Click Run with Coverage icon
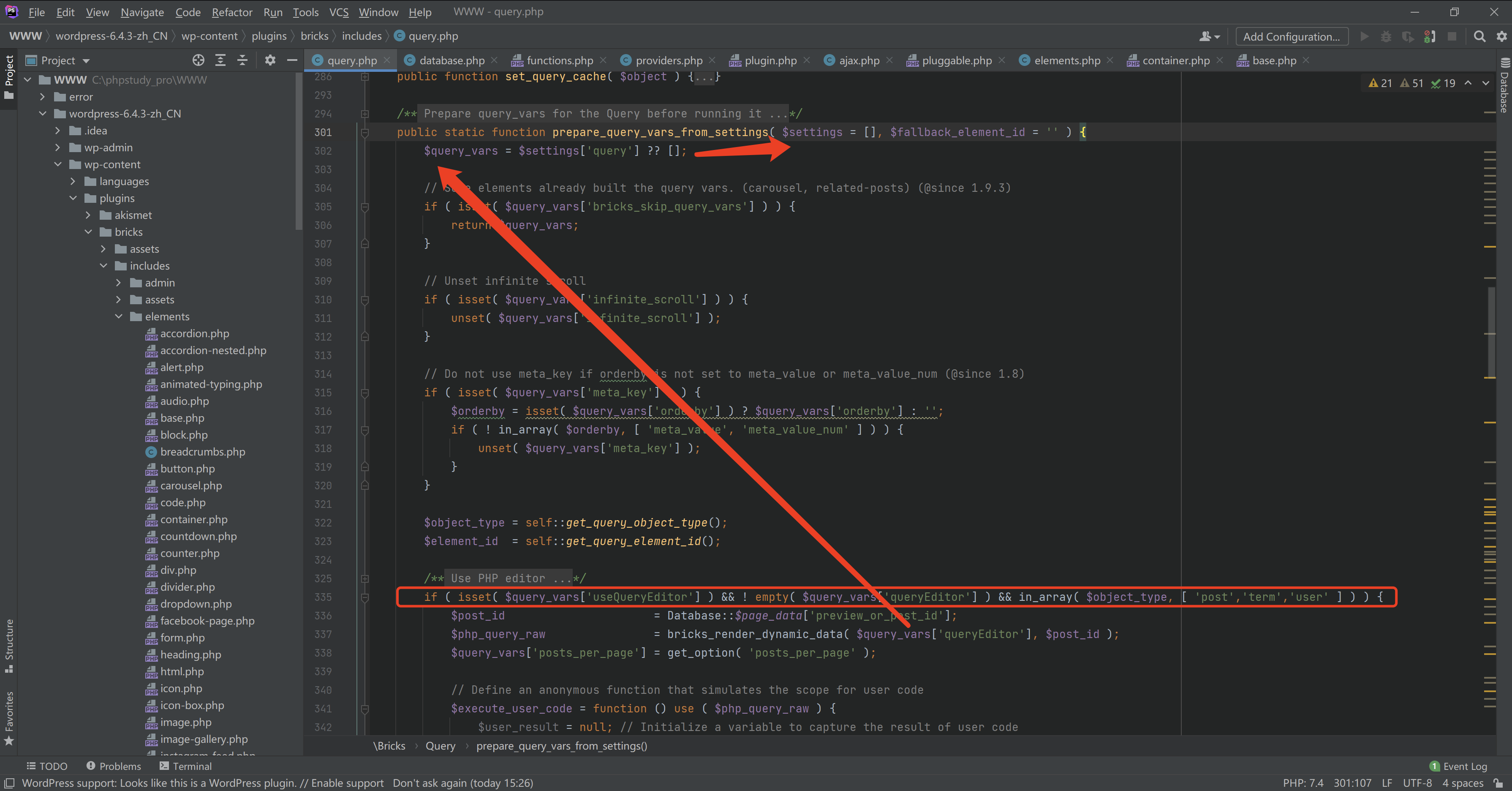 pos(1408,36)
